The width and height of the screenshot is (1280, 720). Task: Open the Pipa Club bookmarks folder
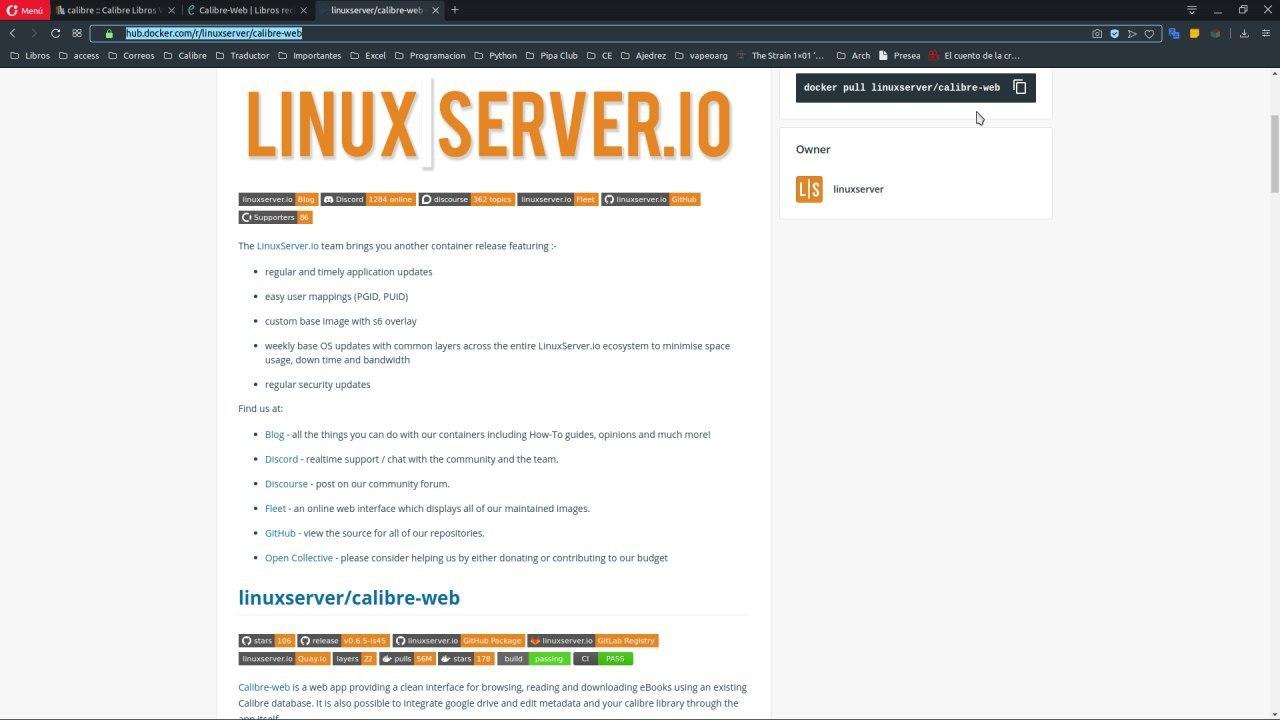(x=551, y=56)
